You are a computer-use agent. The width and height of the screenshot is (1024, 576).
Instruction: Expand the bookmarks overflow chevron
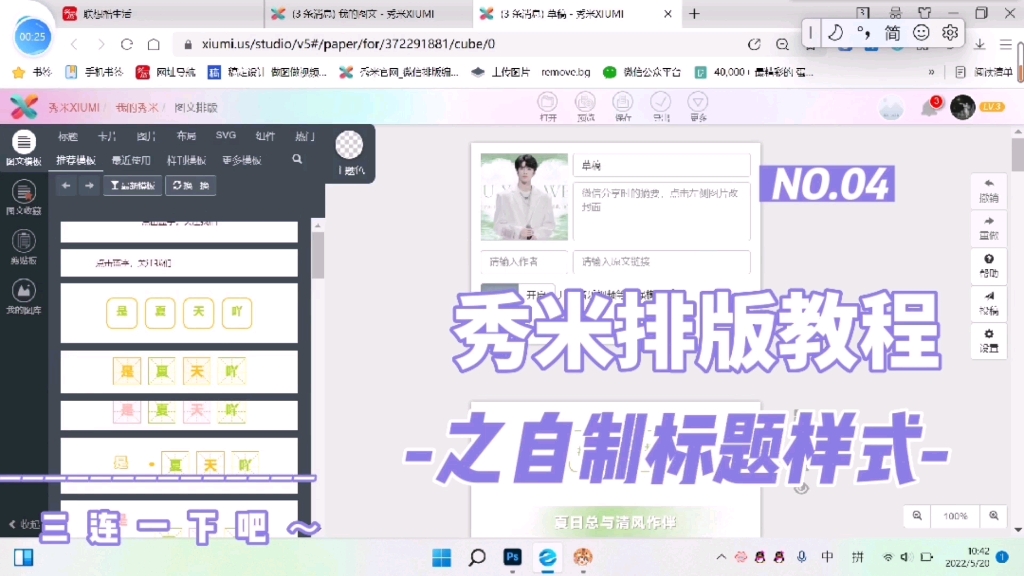(932, 72)
